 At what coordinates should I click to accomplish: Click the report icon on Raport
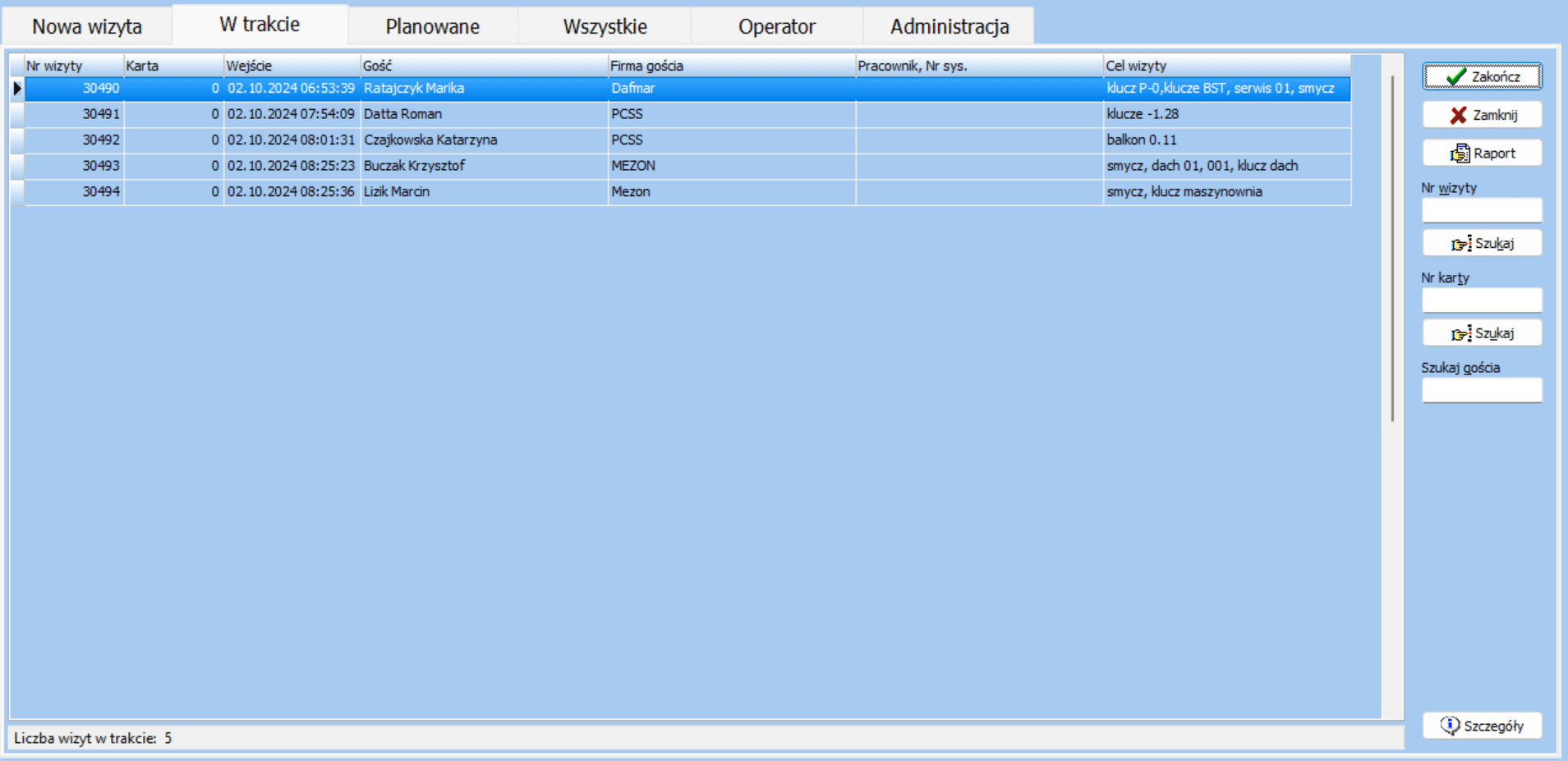point(1460,153)
